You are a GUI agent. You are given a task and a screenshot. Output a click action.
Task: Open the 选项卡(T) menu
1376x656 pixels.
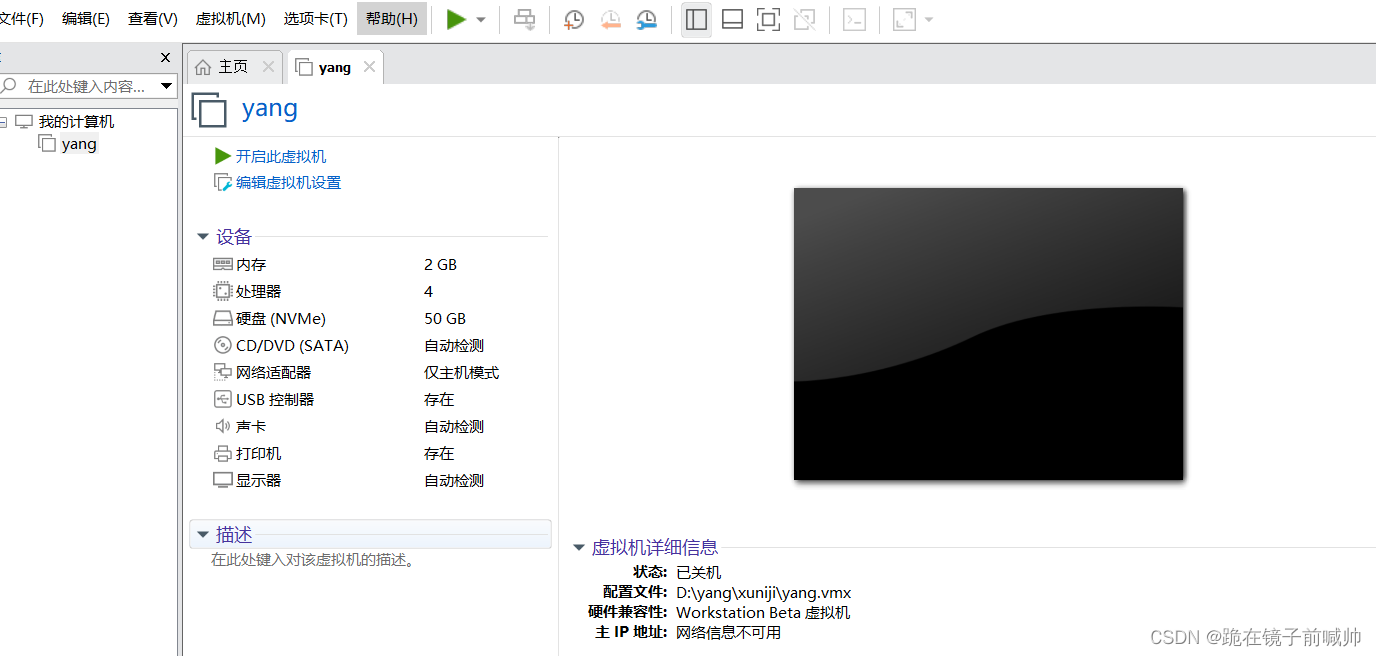point(316,19)
